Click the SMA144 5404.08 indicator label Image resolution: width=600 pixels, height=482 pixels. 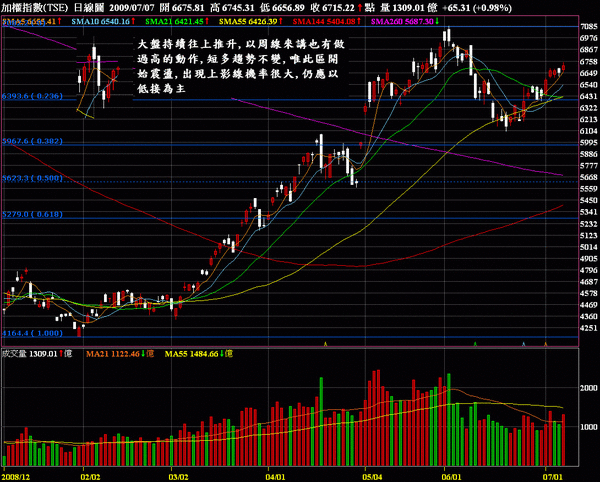327,21
